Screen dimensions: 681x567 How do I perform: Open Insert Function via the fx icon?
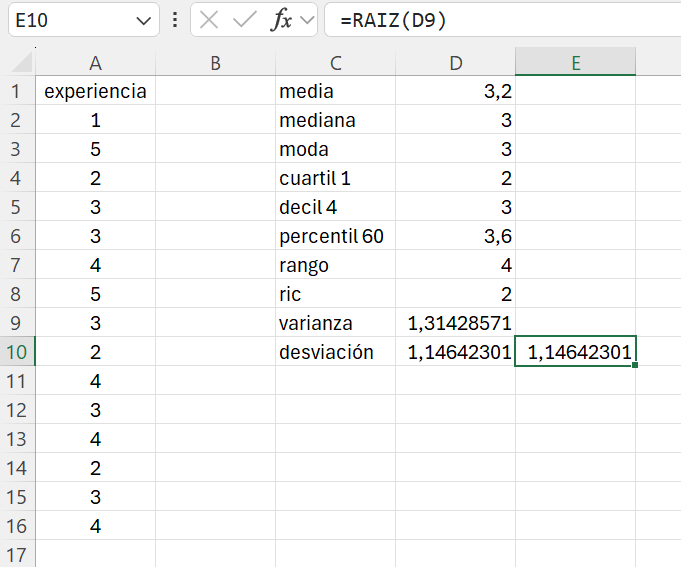282,20
